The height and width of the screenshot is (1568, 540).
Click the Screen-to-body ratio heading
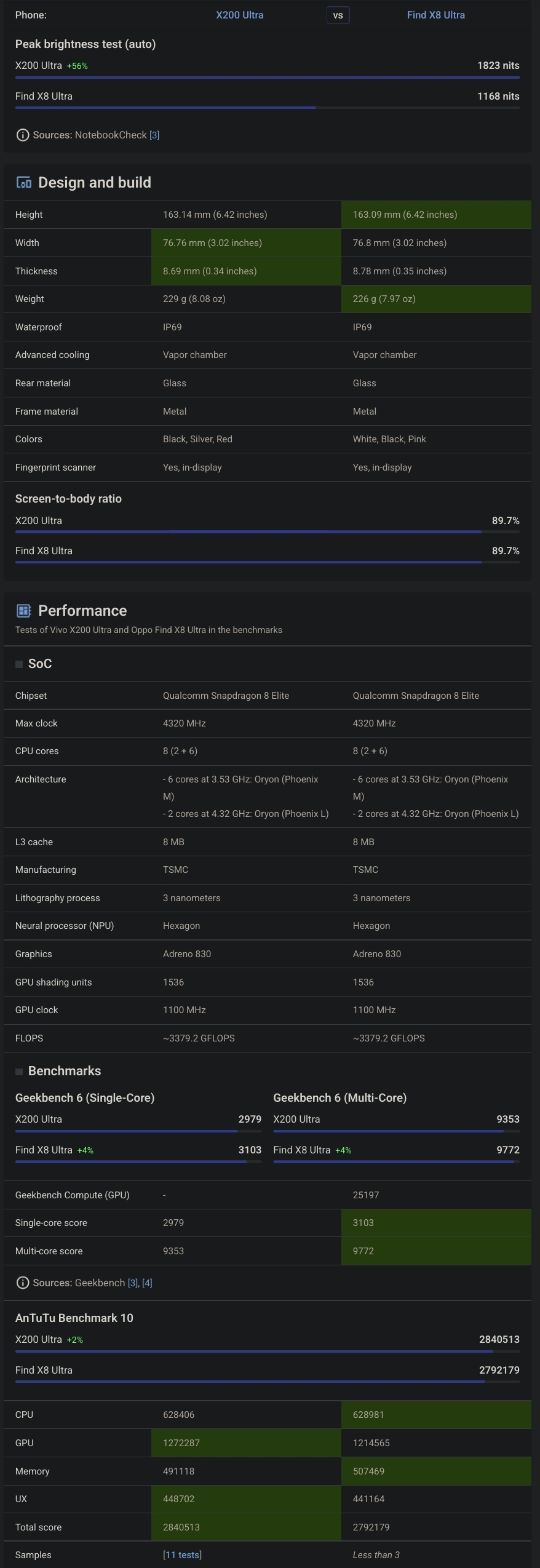coord(68,498)
